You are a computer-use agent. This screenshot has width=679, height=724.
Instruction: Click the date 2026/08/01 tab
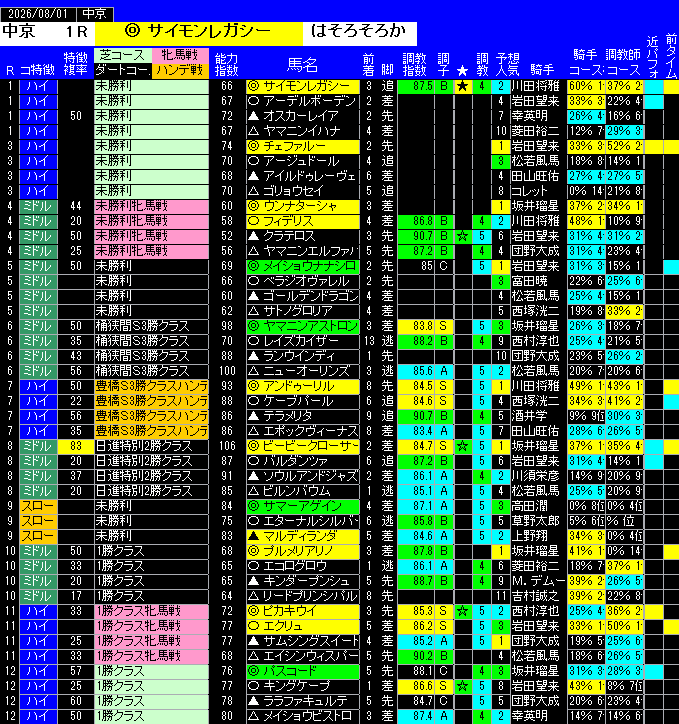pyautogui.click(x=38, y=14)
